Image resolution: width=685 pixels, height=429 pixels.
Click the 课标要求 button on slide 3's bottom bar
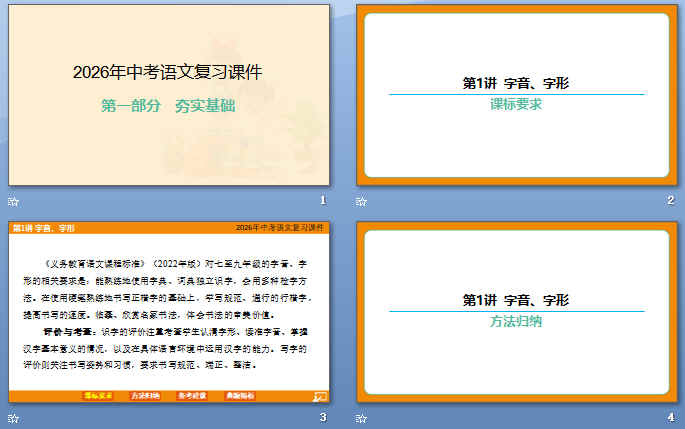click(97, 396)
